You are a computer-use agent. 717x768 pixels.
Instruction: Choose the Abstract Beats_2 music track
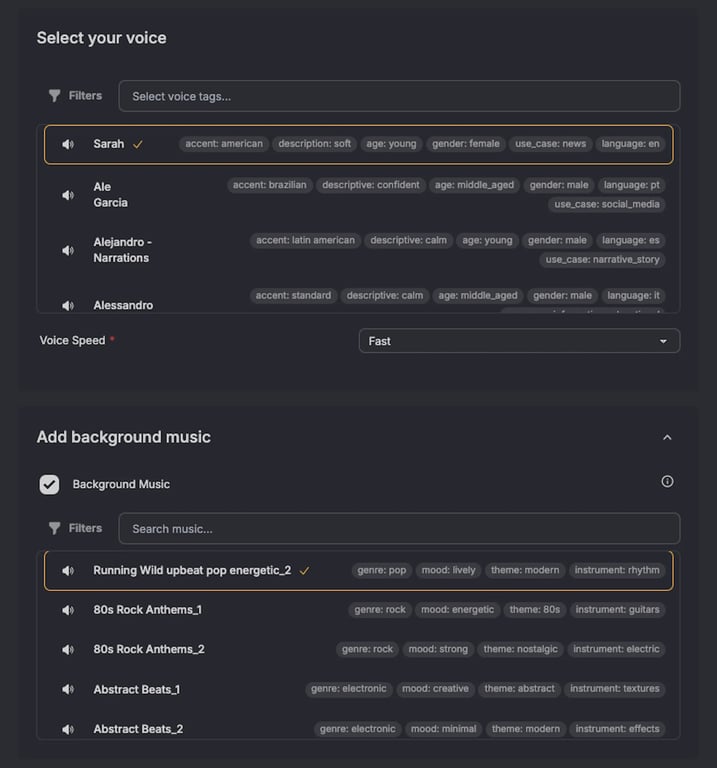tap(138, 729)
